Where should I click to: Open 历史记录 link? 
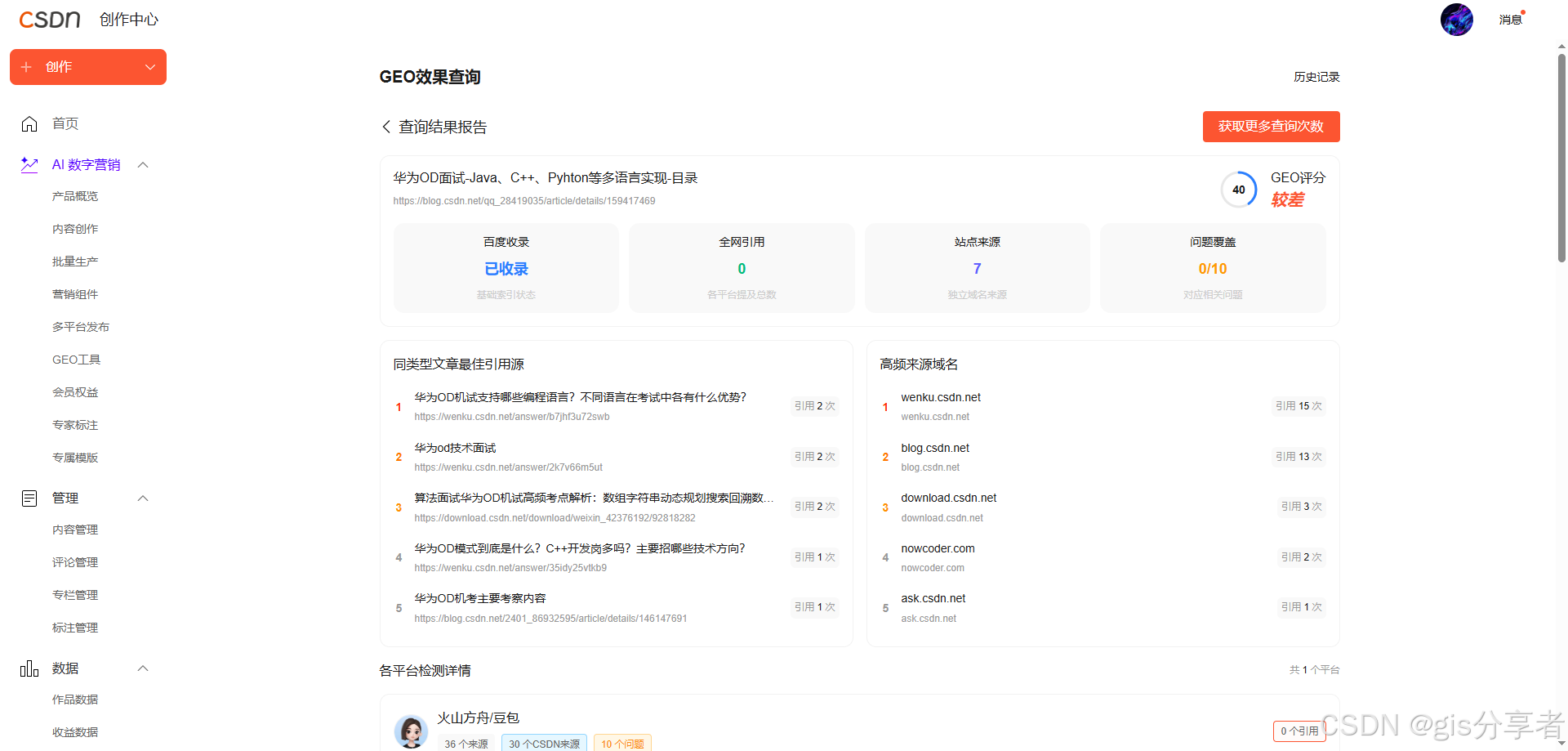[1316, 77]
